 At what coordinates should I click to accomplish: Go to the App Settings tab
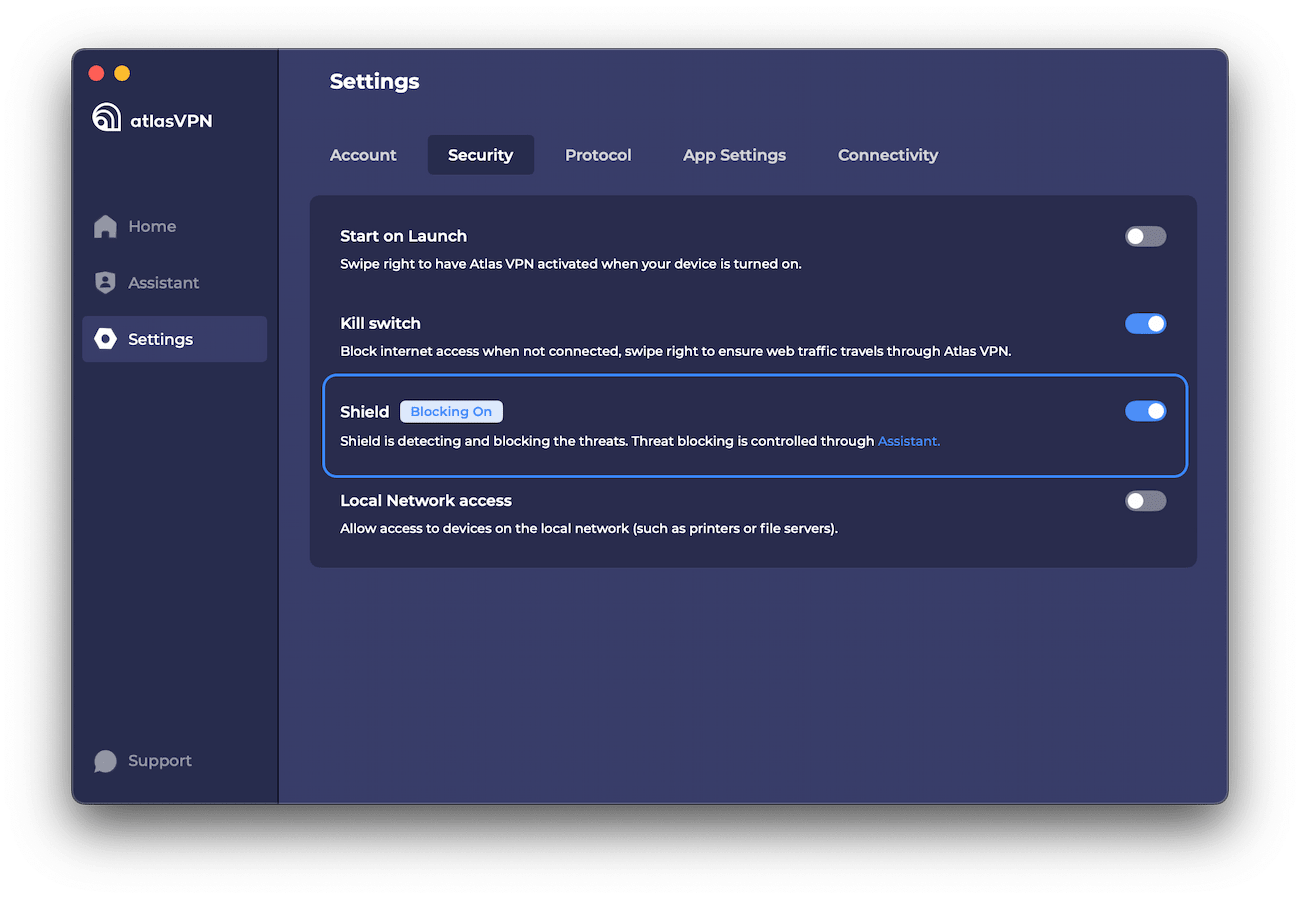[x=734, y=155]
